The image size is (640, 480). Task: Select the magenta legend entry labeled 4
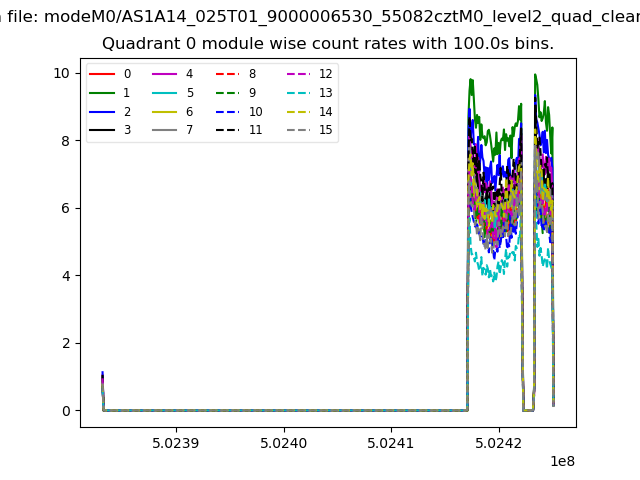(x=165, y=74)
